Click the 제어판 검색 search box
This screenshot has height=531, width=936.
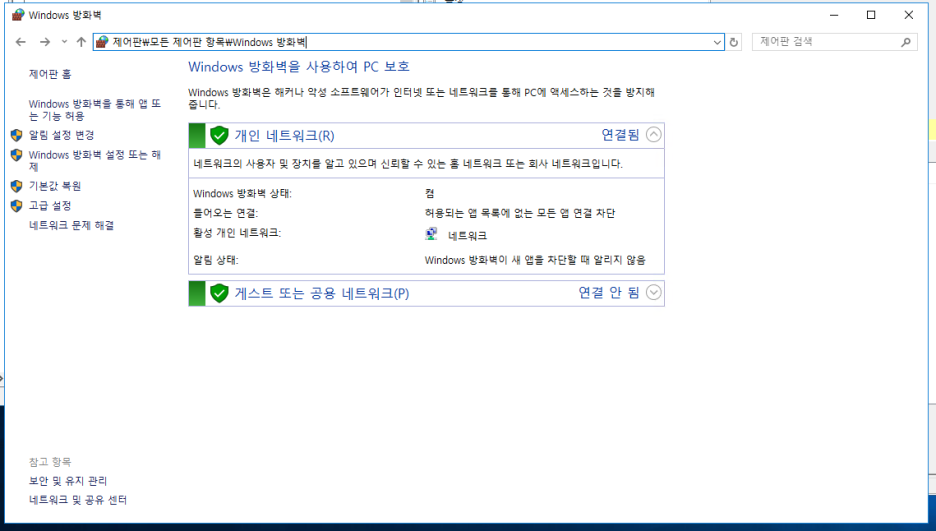834,42
